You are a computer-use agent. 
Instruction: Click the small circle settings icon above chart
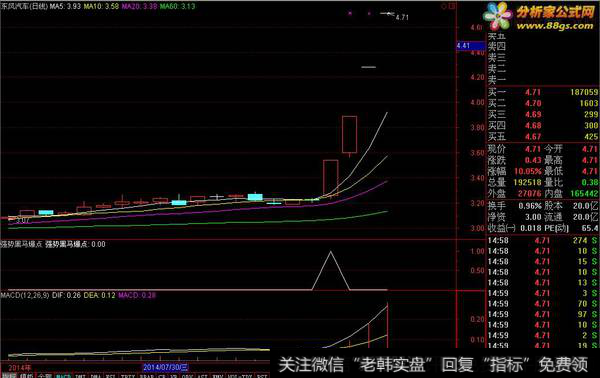point(444,6)
